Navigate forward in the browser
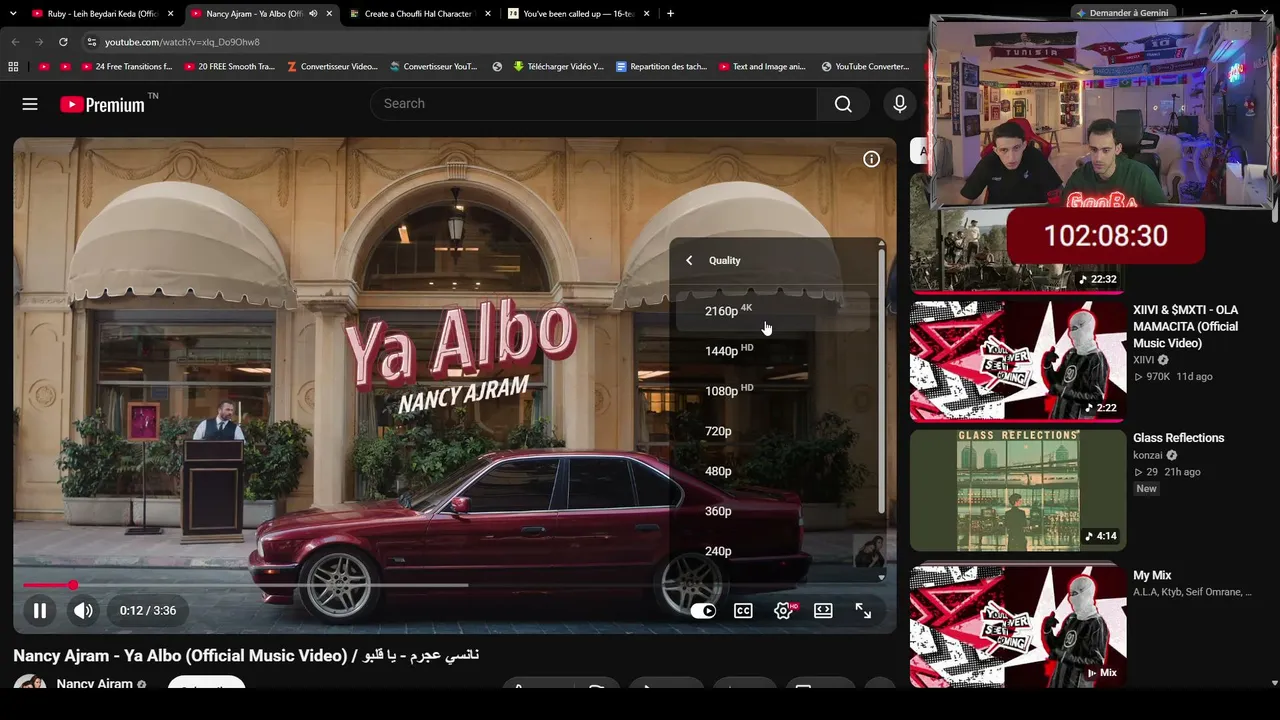 pos(39,42)
